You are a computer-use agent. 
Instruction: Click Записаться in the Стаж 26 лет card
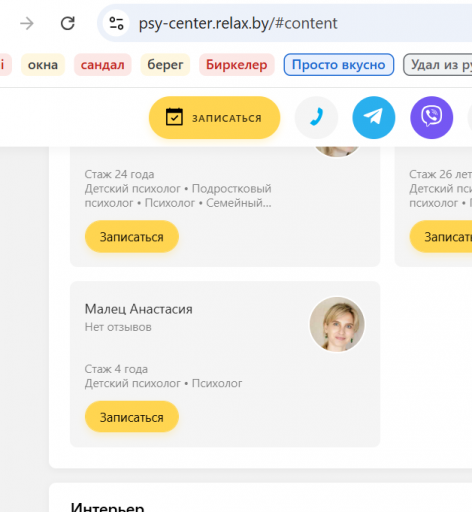[441, 237]
